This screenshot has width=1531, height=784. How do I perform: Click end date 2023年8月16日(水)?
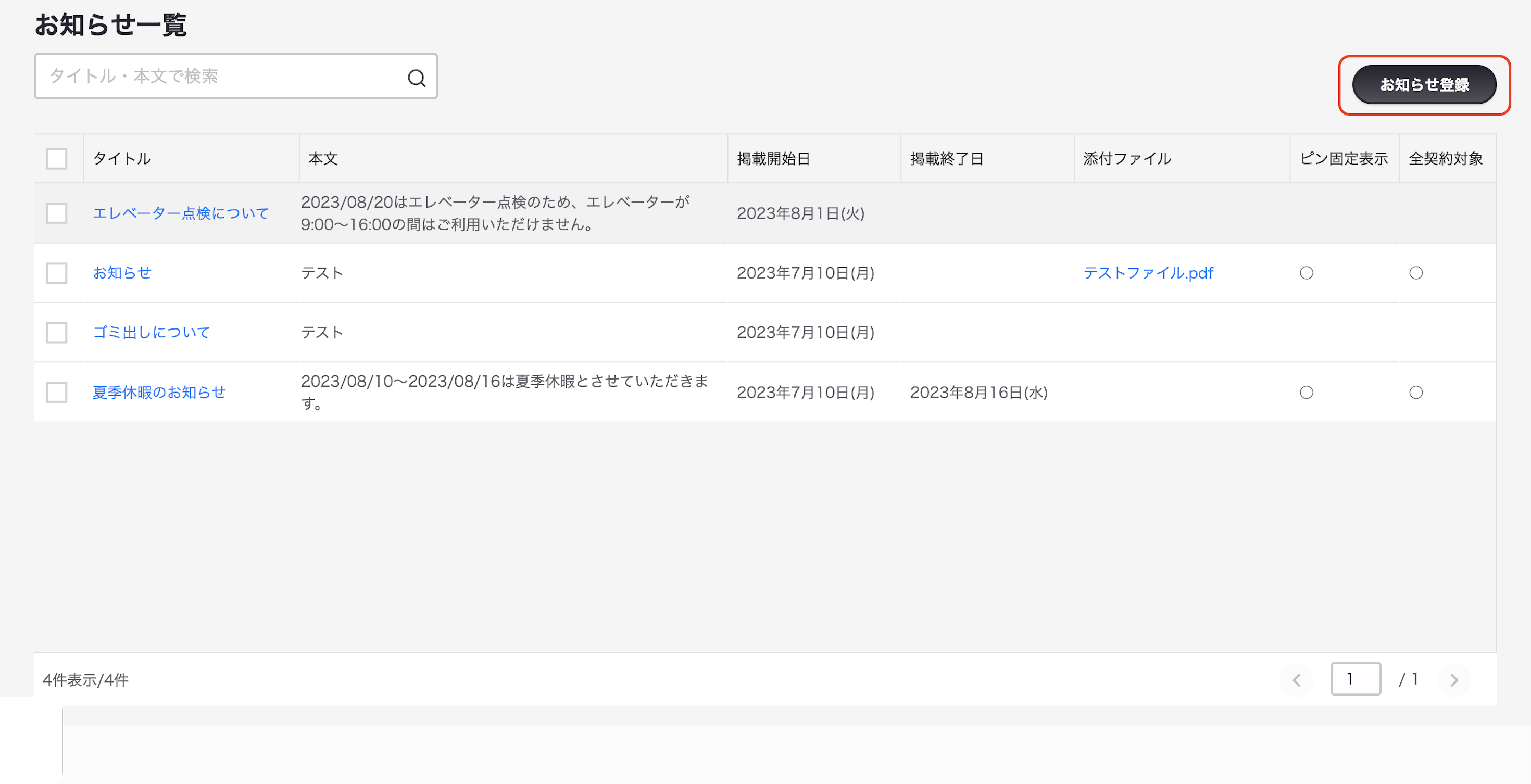979,393
